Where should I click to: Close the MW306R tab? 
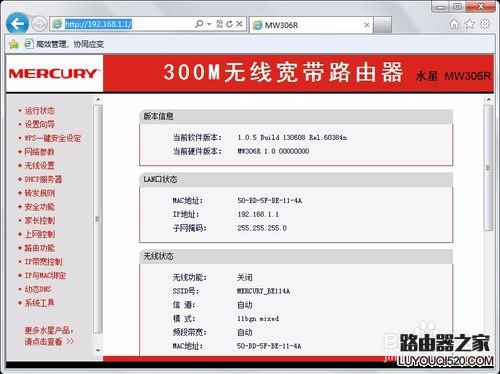coord(367,25)
